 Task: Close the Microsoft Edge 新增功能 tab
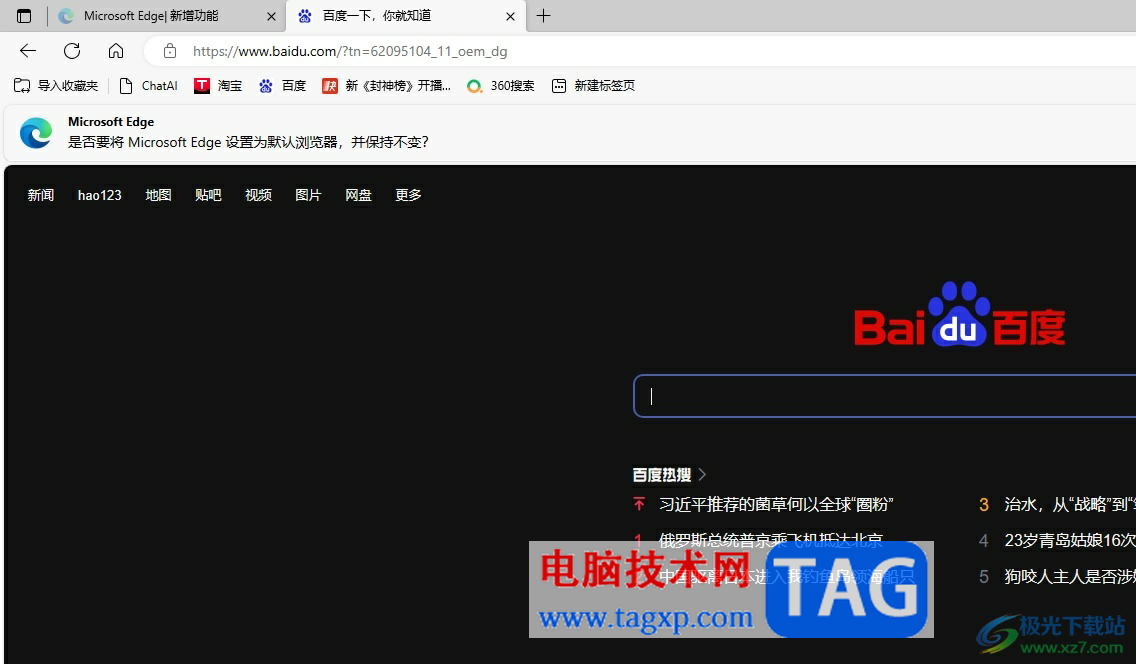(271, 16)
